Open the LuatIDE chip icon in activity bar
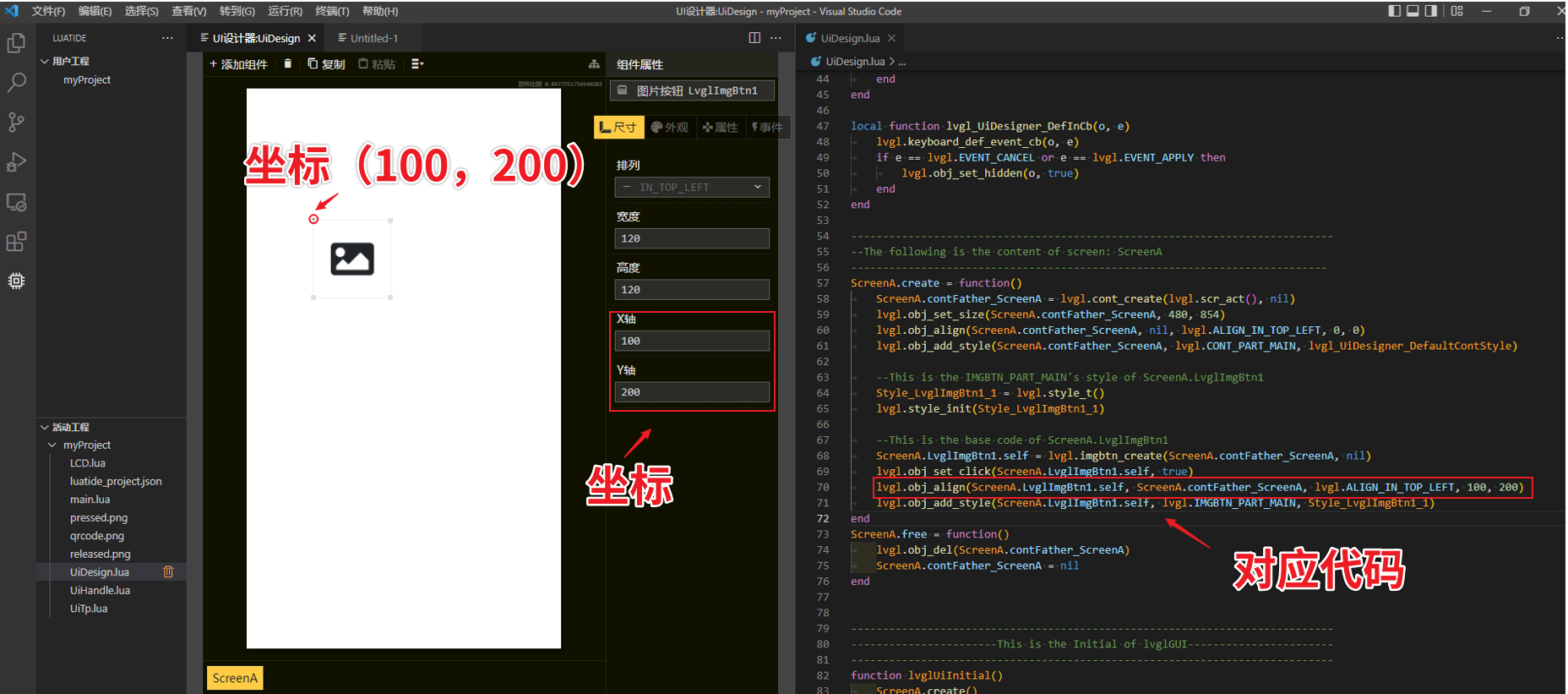1568x694 pixels. click(16, 281)
